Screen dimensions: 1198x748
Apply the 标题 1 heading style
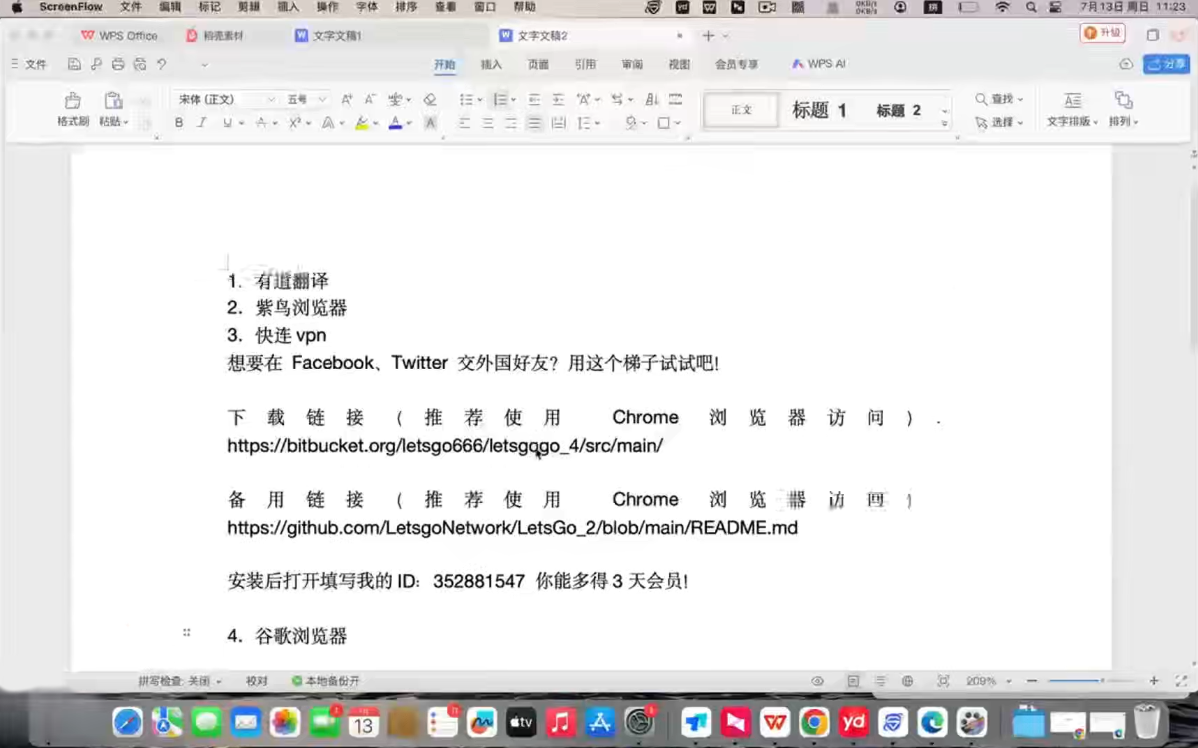coord(819,110)
